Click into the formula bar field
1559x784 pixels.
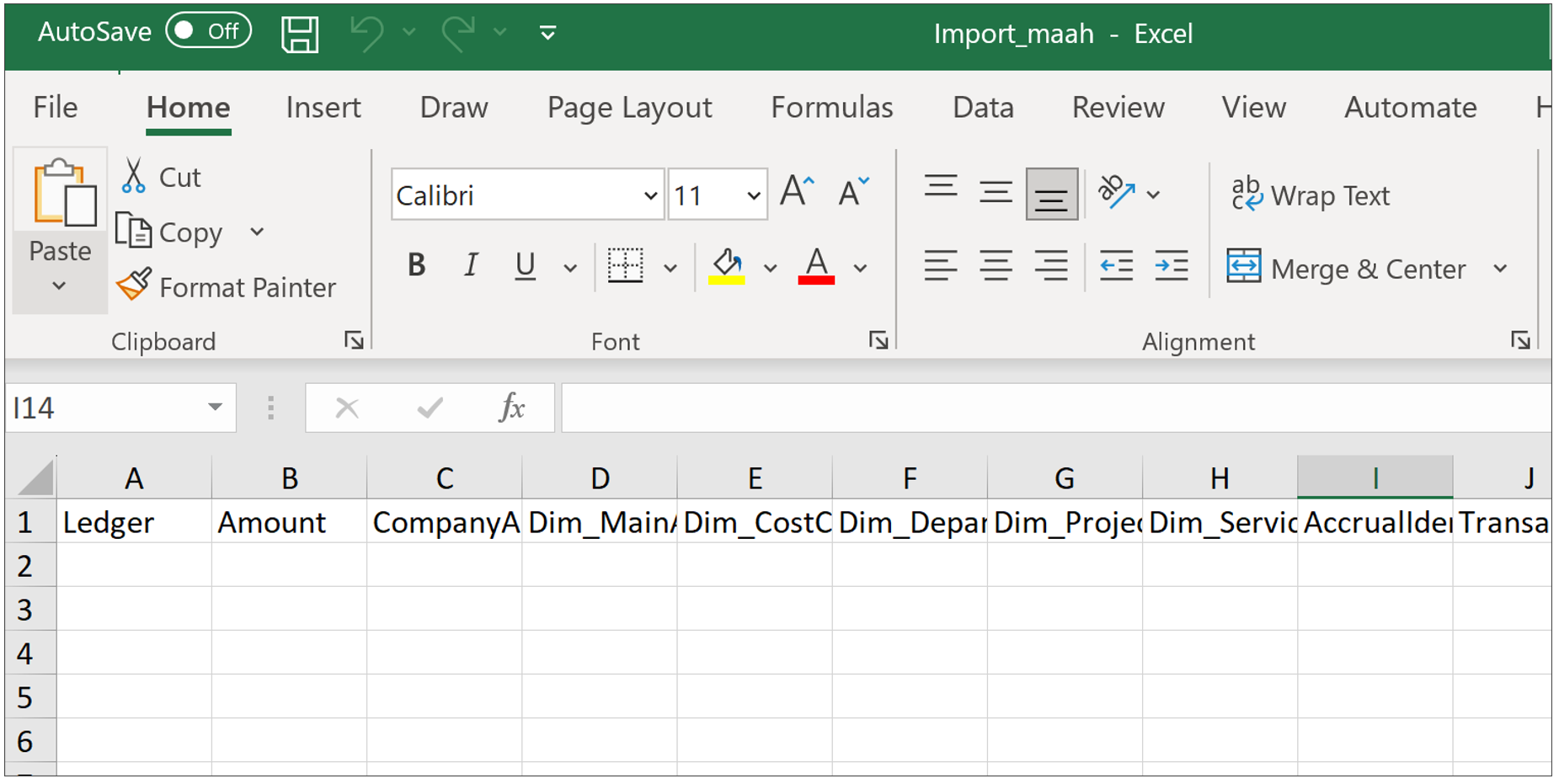pos(1056,408)
